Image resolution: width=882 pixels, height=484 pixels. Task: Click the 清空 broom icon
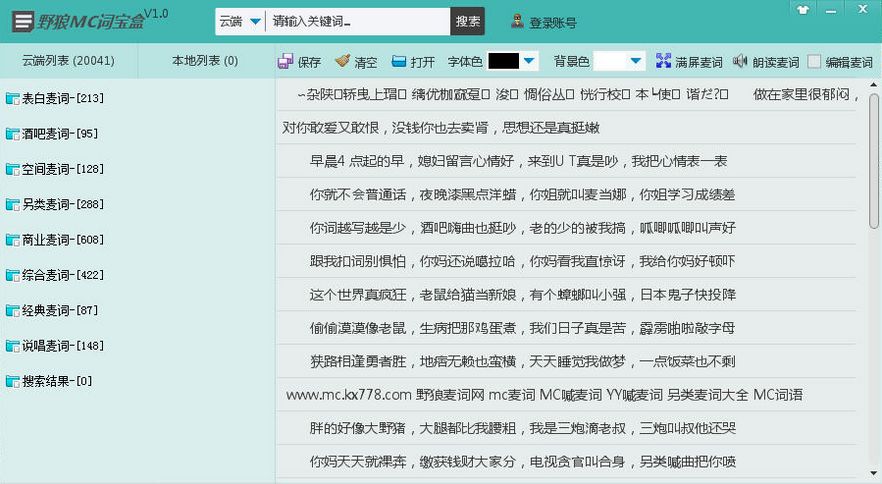[x=343, y=62]
